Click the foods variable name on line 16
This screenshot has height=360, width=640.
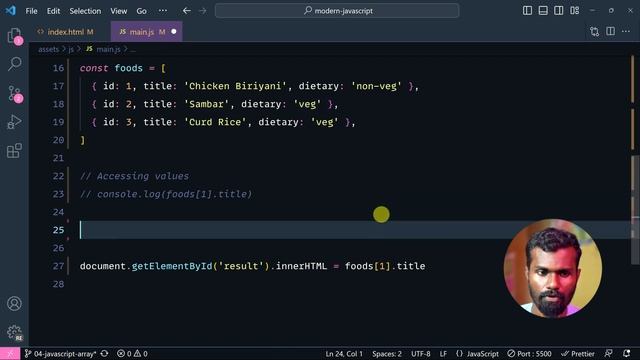129,68
